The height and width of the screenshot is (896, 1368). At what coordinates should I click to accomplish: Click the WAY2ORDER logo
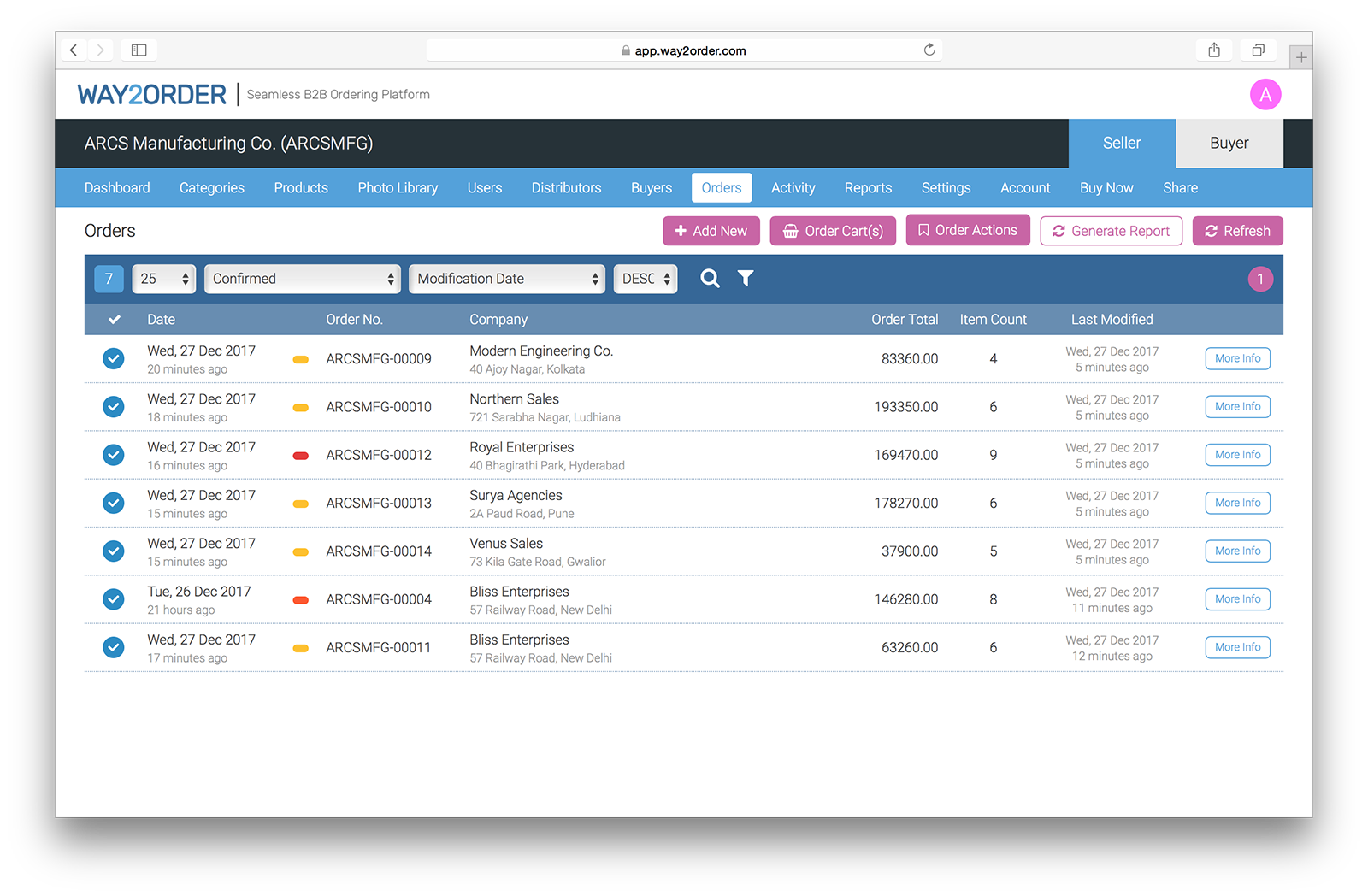152,94
